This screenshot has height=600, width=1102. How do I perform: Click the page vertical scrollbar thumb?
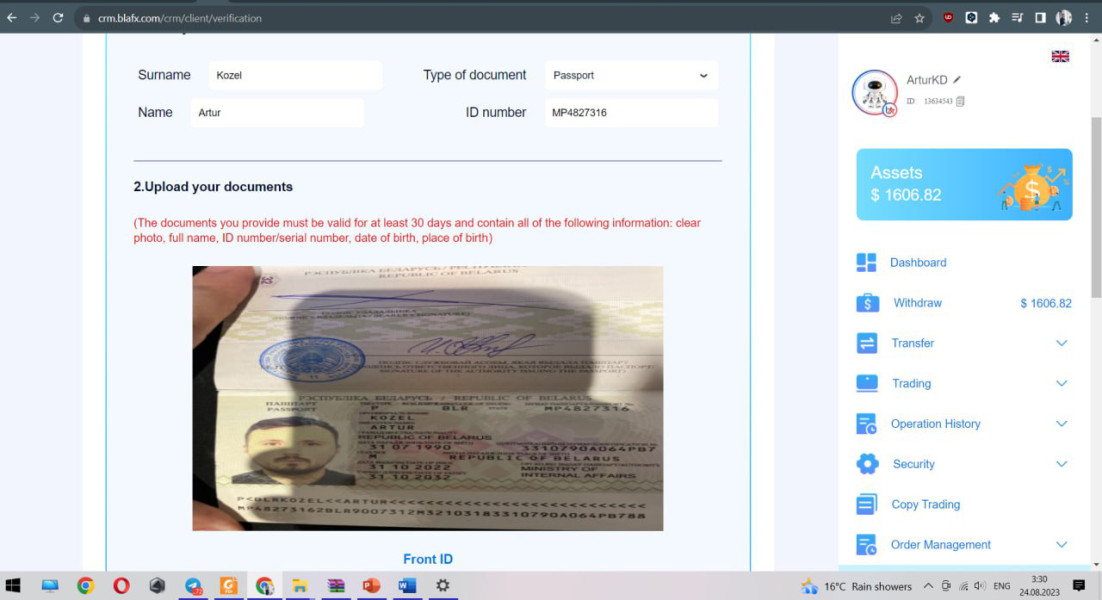[x=1096, y=207]
